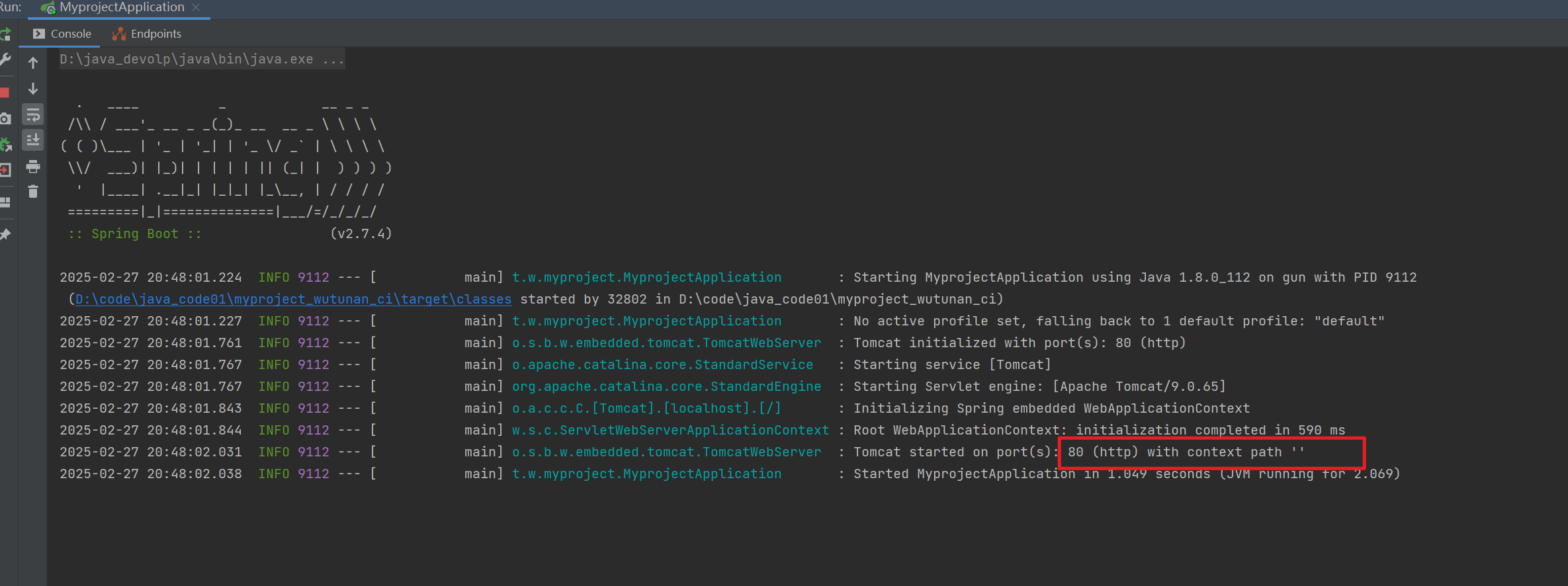Viewport: 1568px width, 586px height.
Task: Click 'Started MyprojectApplication in 1.049 seconds' message
Action: click(x=1032, y=474)
